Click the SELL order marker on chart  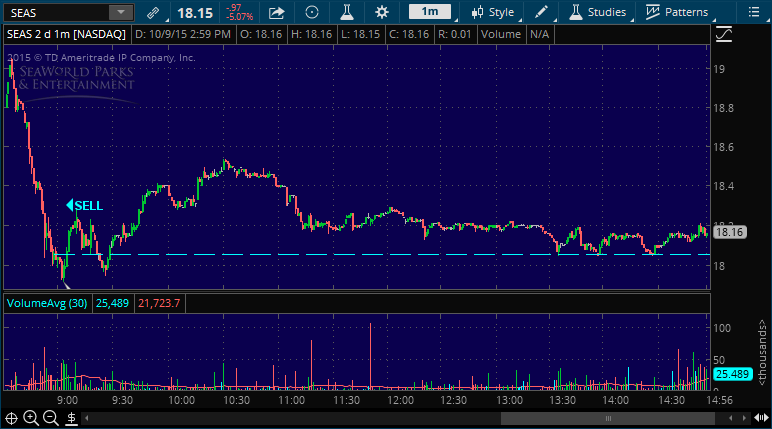[84, 205]
